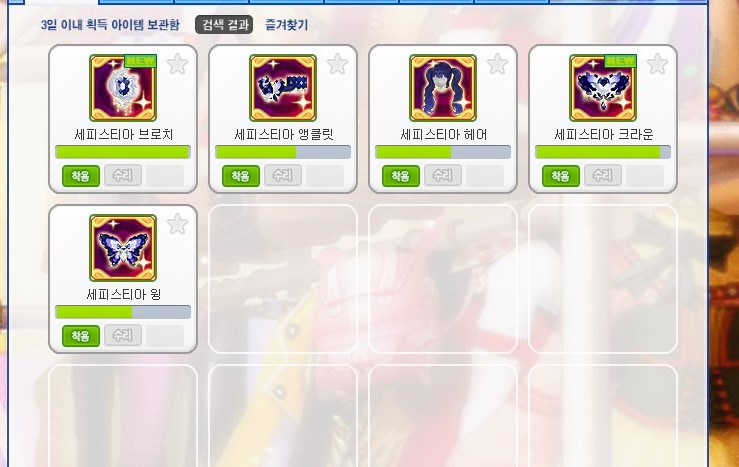The height and width of the screenshot is (467, 739).
Task: Click 착용 button under 세피스티아 윙
Action: [81, 336]
